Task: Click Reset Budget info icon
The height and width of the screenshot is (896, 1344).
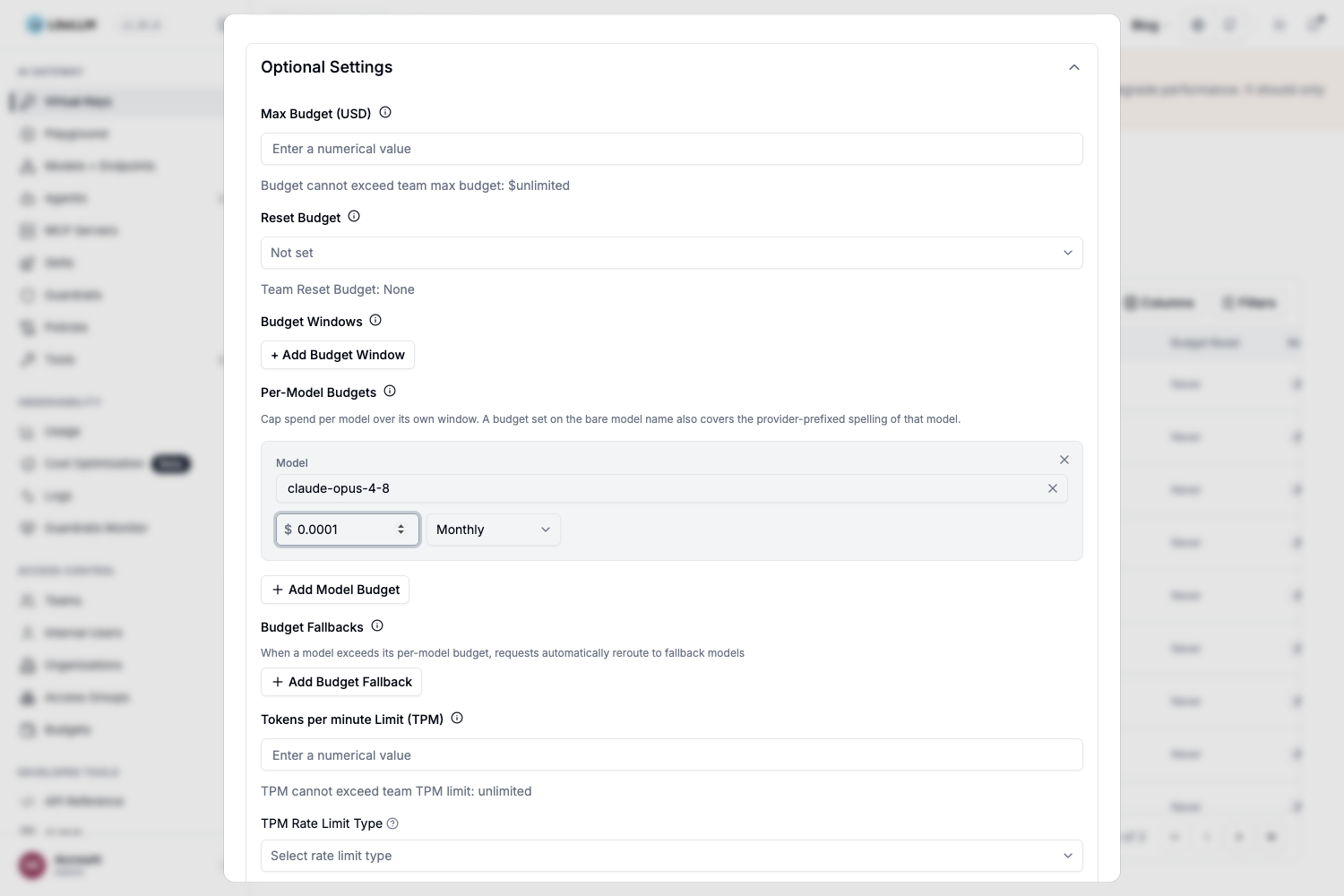Action: click(x=354, y=217)
